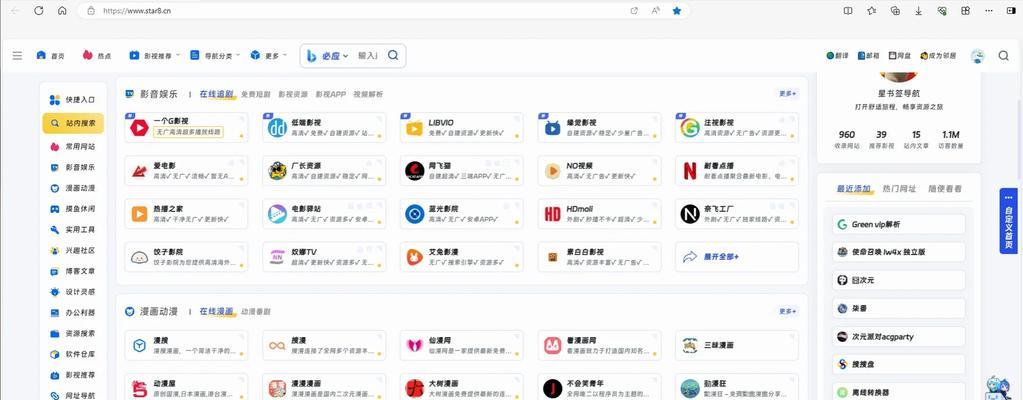Click the search input field
Image resolution: width=1023 pixels, height=400 pixels.
368,55
